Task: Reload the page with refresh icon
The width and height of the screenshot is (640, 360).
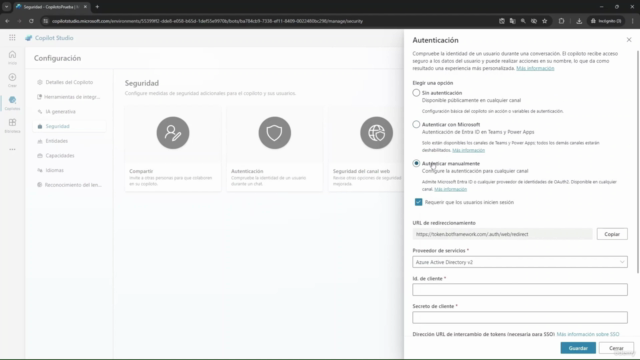Action: 31,21
